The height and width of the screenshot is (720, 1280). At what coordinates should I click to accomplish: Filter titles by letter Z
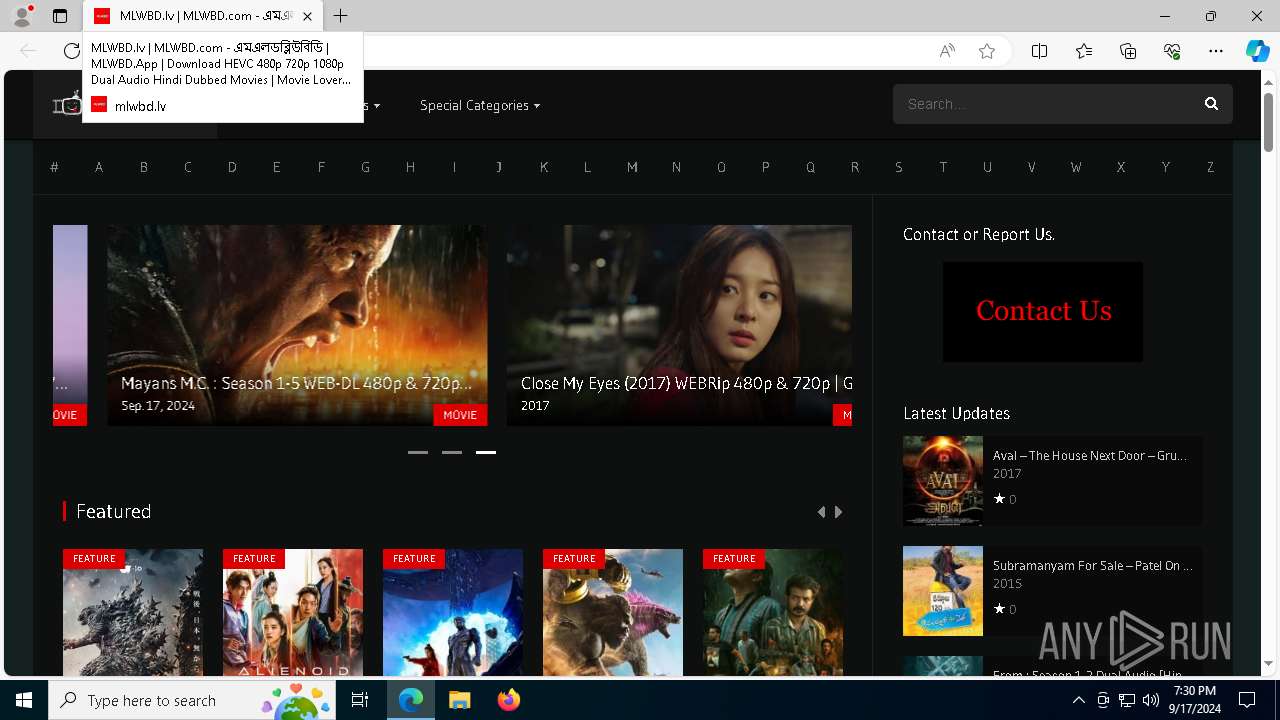(1210, 167)
